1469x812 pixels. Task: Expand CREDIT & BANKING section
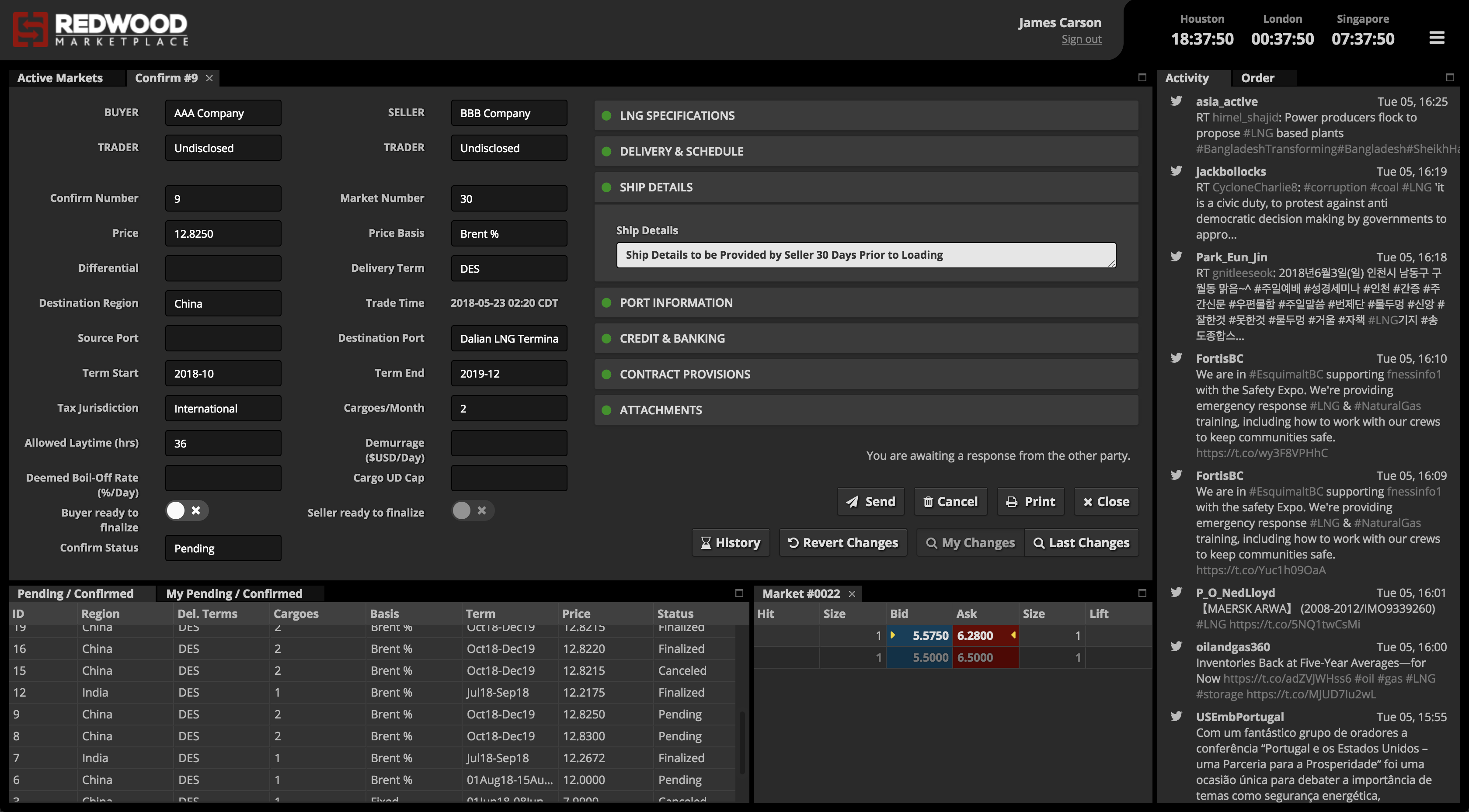[x=866, y=339]
